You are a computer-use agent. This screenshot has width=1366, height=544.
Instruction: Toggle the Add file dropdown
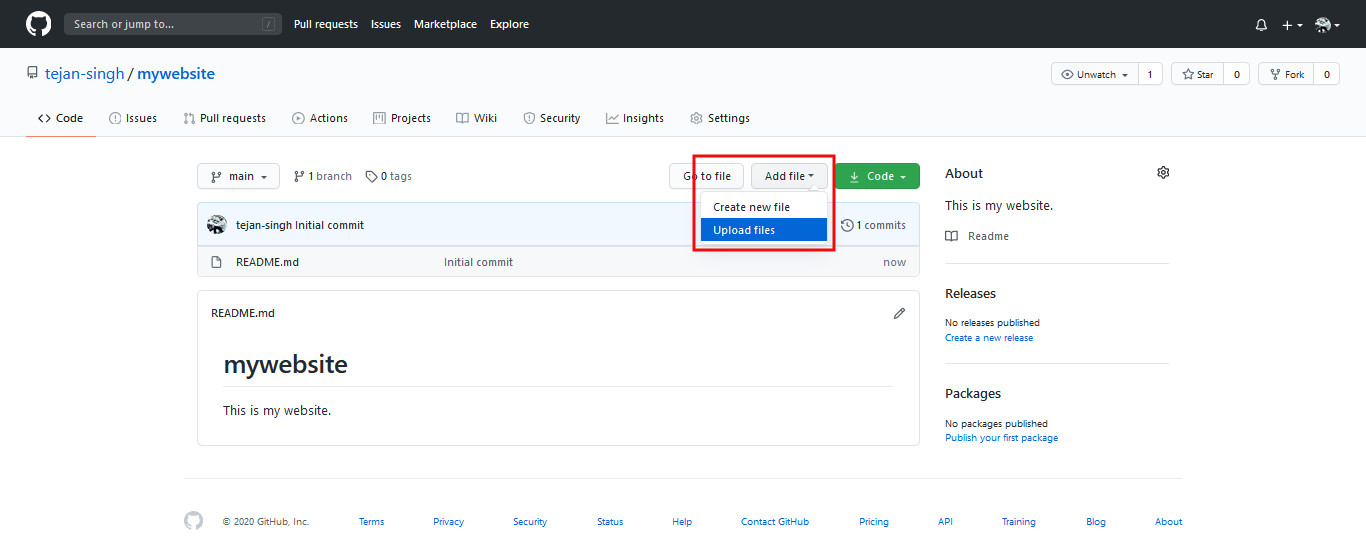click(790, 176)
